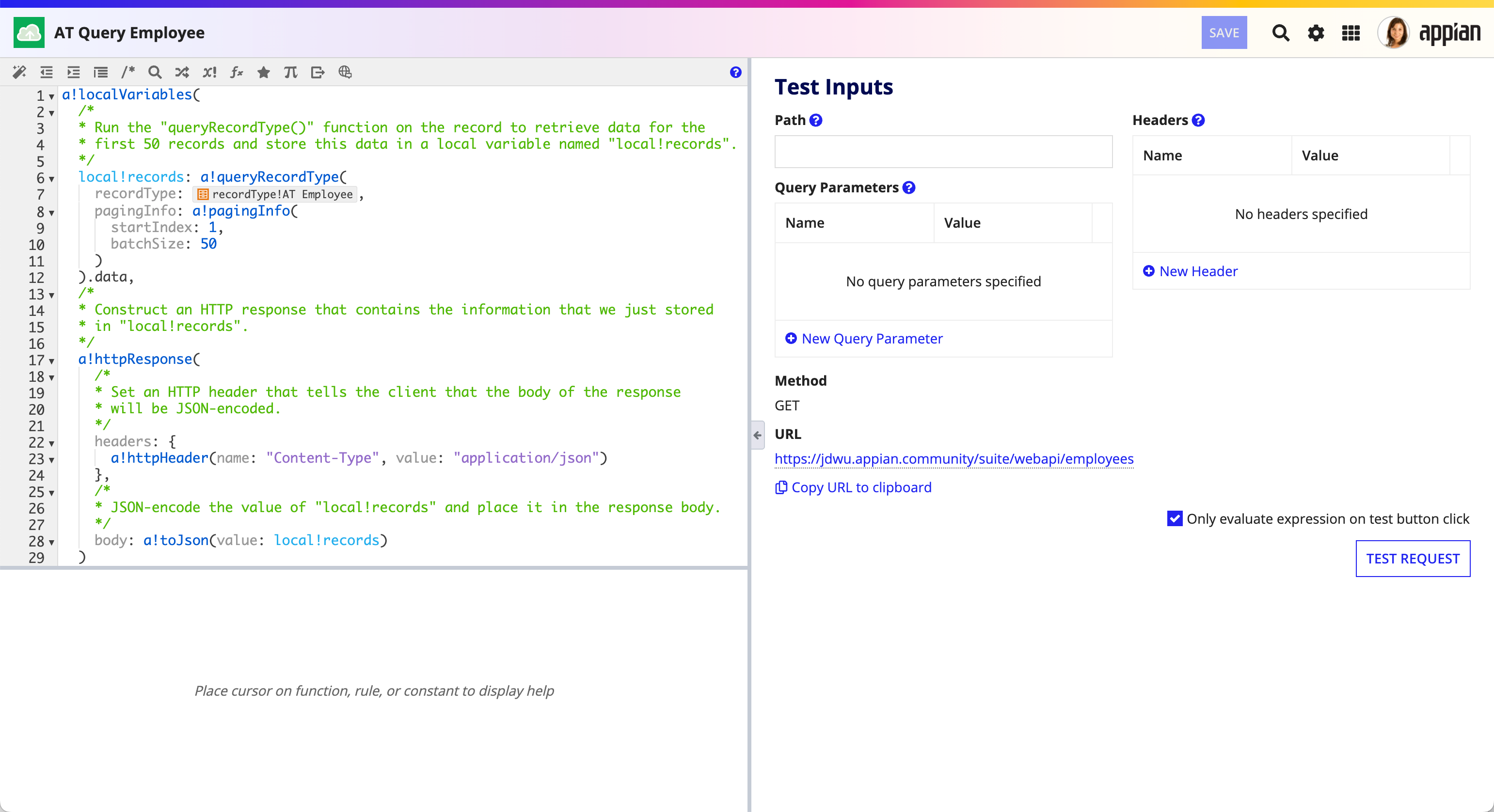Click the star toolbar icon
1494x812 pixels.
(264, 72)
